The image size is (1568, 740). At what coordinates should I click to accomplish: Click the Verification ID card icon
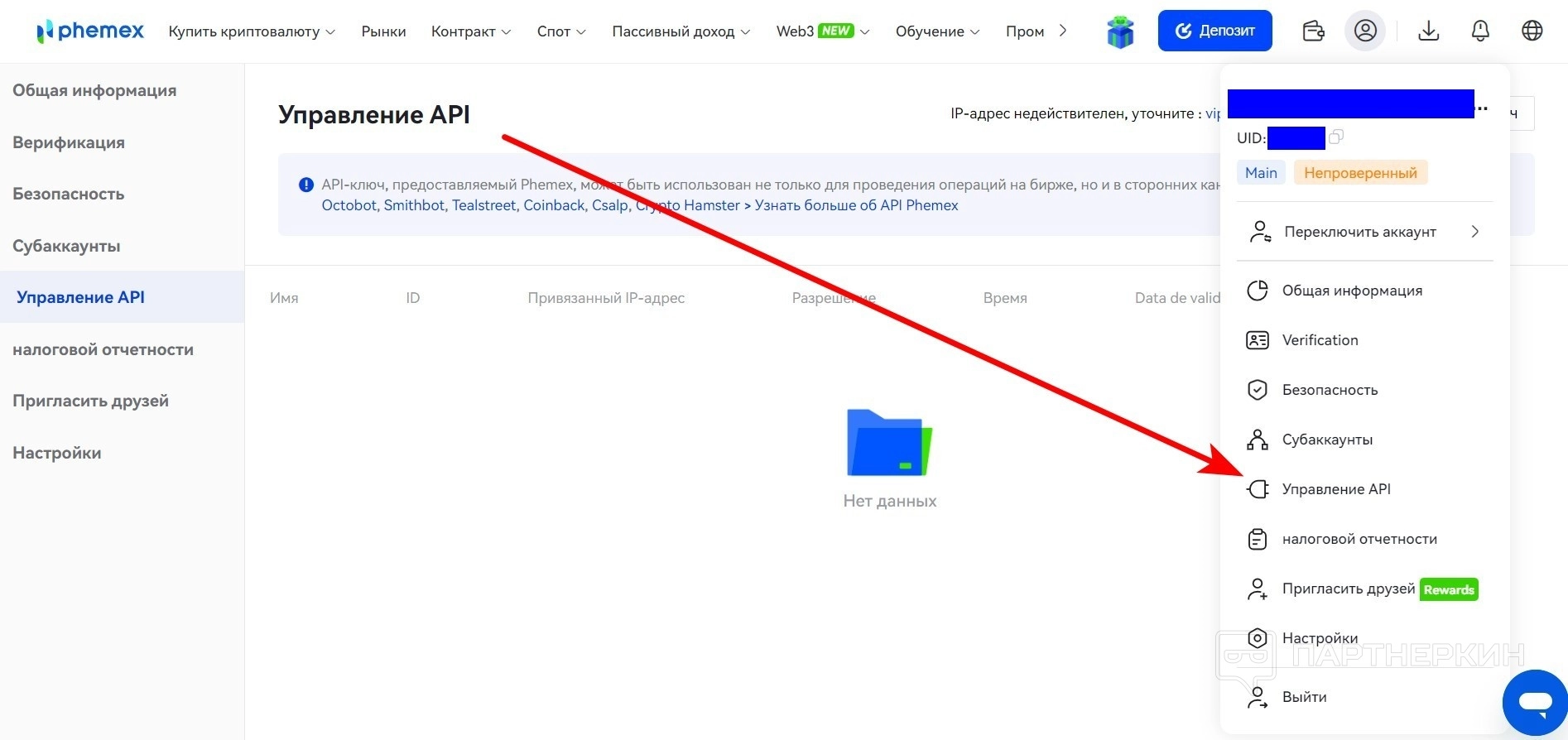coord(1258,340)
